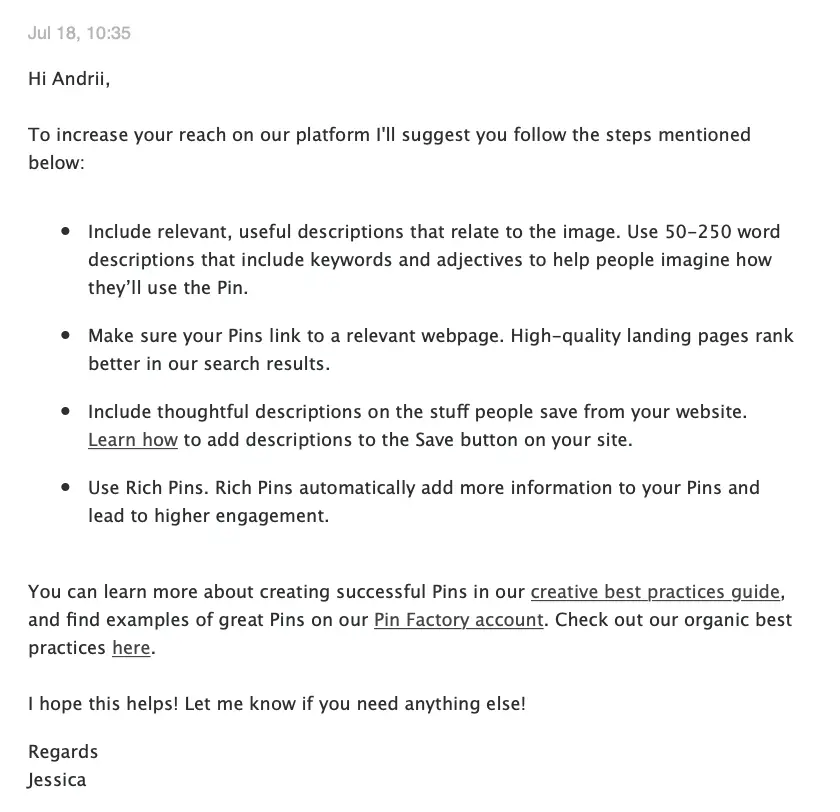Click the bullet dot before "Use Rich Pins"

tap(66, 488)
